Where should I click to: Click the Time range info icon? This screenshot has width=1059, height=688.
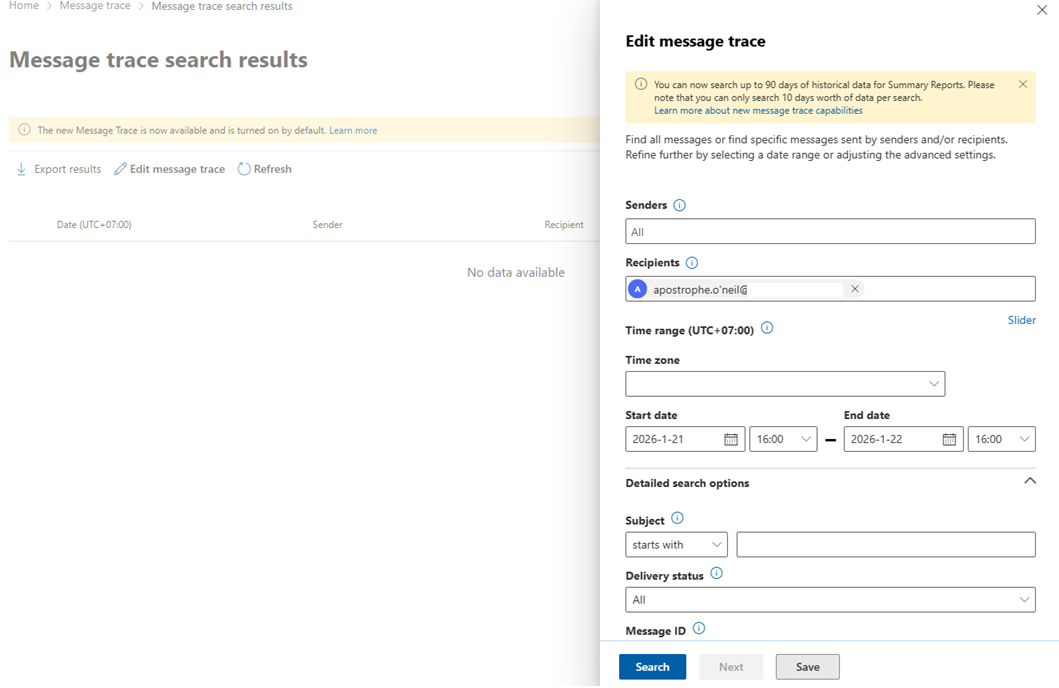[x=767, y=328]
